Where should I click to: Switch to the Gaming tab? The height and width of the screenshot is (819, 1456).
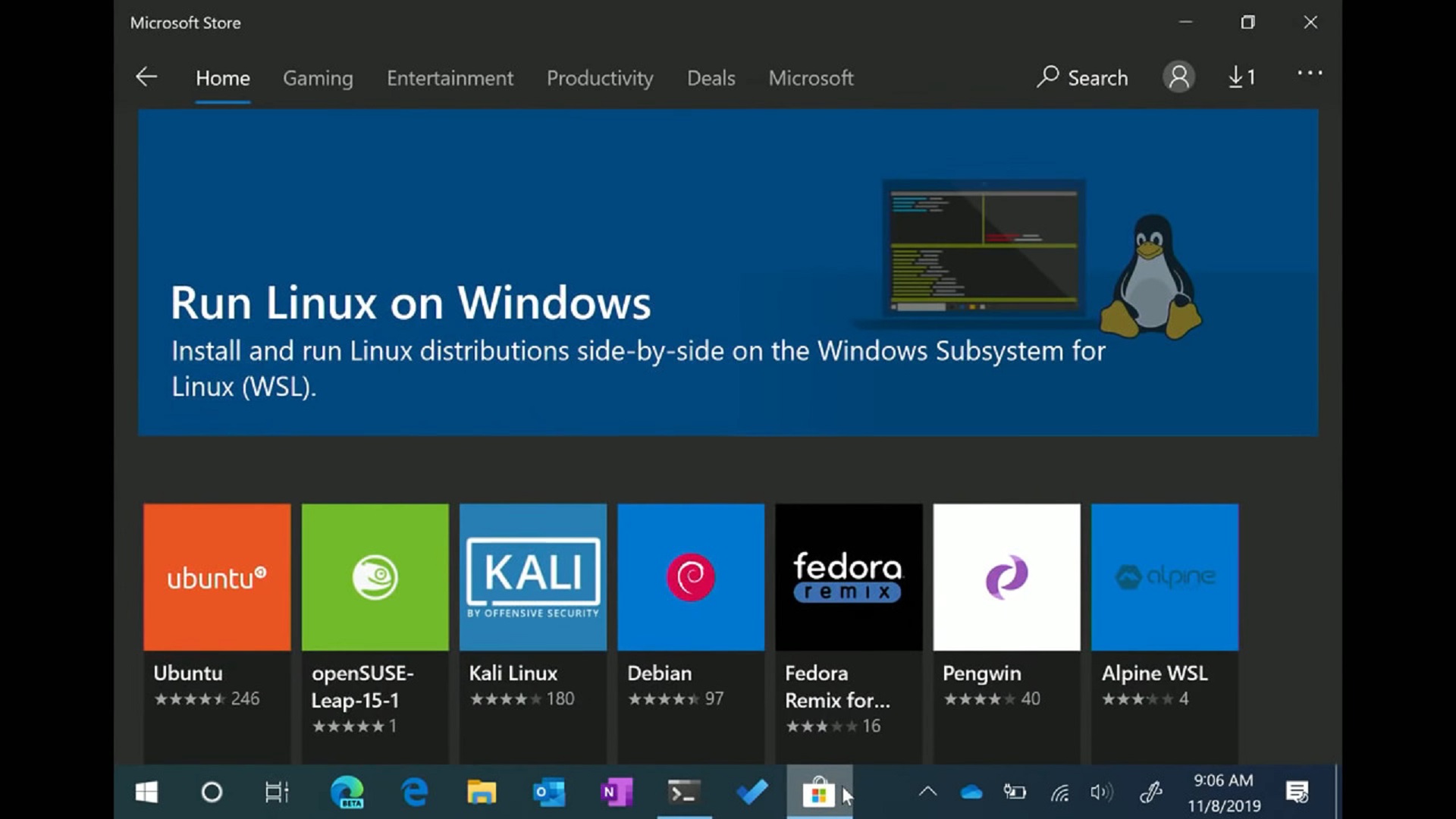(318, 78)
